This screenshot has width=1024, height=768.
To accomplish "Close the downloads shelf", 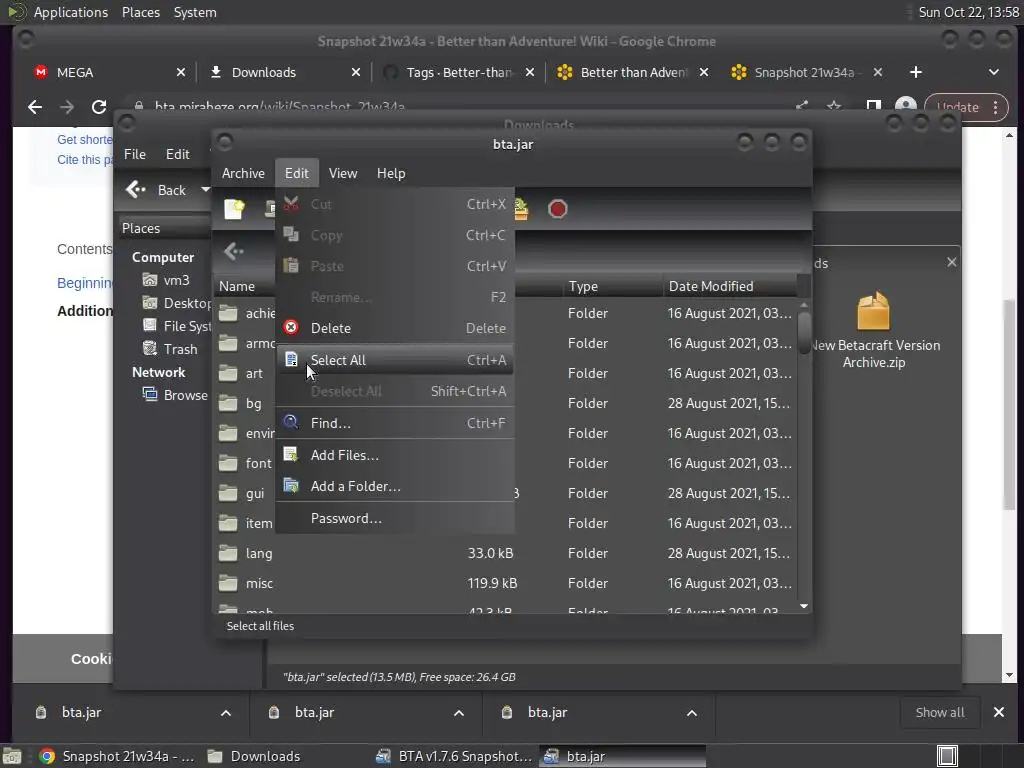I will coord(999,712).
